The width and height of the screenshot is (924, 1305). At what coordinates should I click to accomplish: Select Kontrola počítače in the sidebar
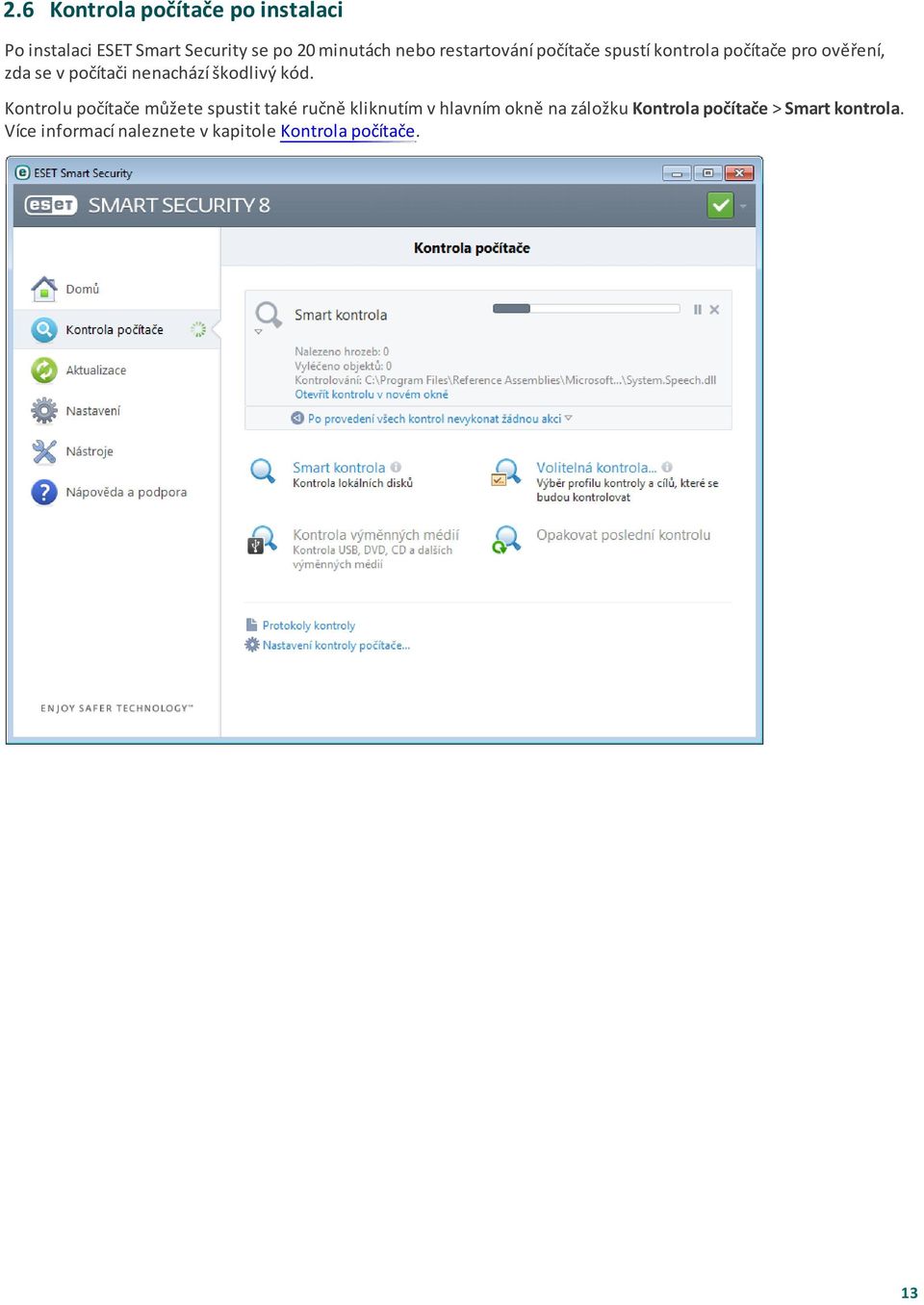pos(116,330)
